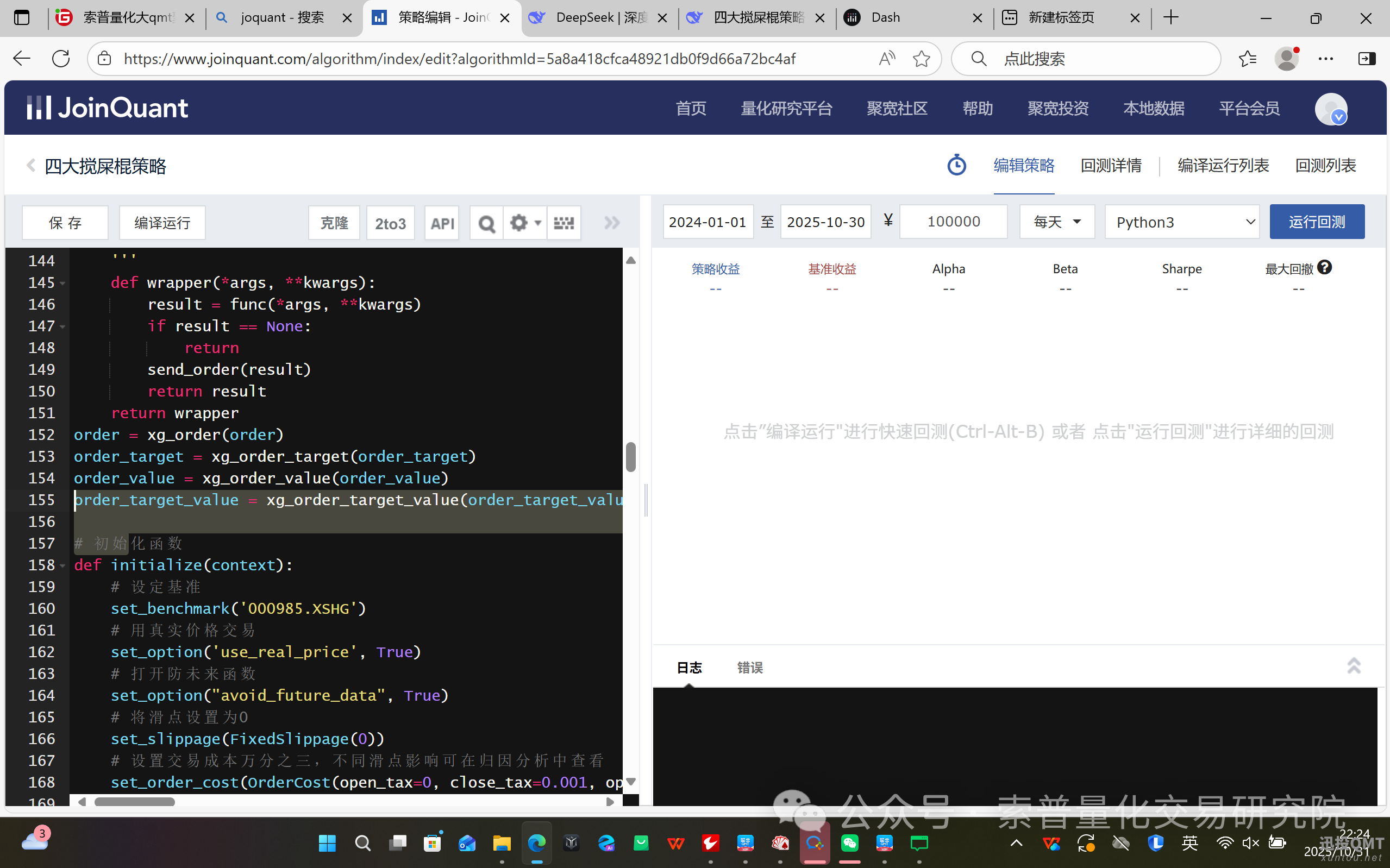
Task: Fold code at line 145
Action: (62, 283)
